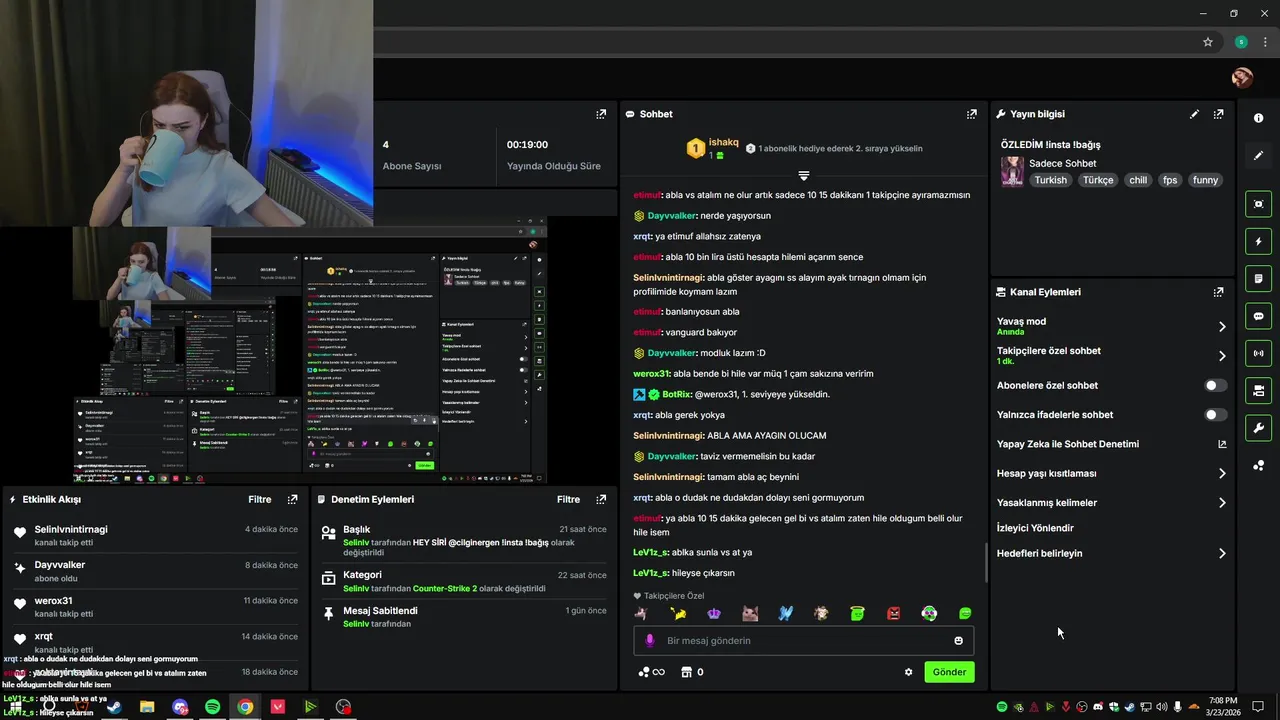Insert the green smiling emote
The height and width of the screenshot is (720, 1280).
pyautogui.click(x=965, y=613)
